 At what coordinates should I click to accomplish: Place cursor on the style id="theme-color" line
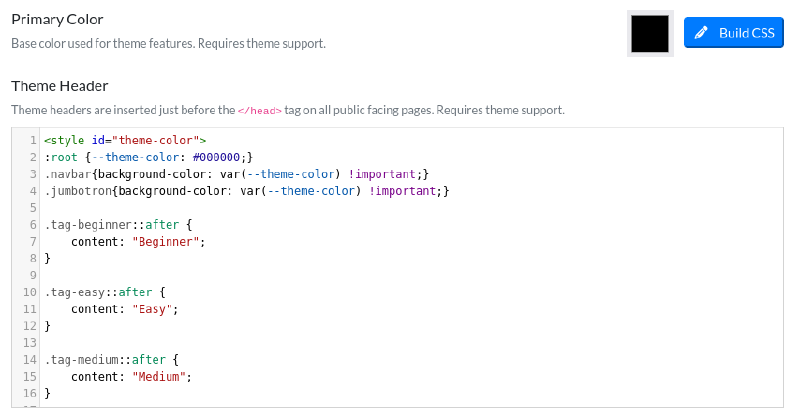coord(125,140)
